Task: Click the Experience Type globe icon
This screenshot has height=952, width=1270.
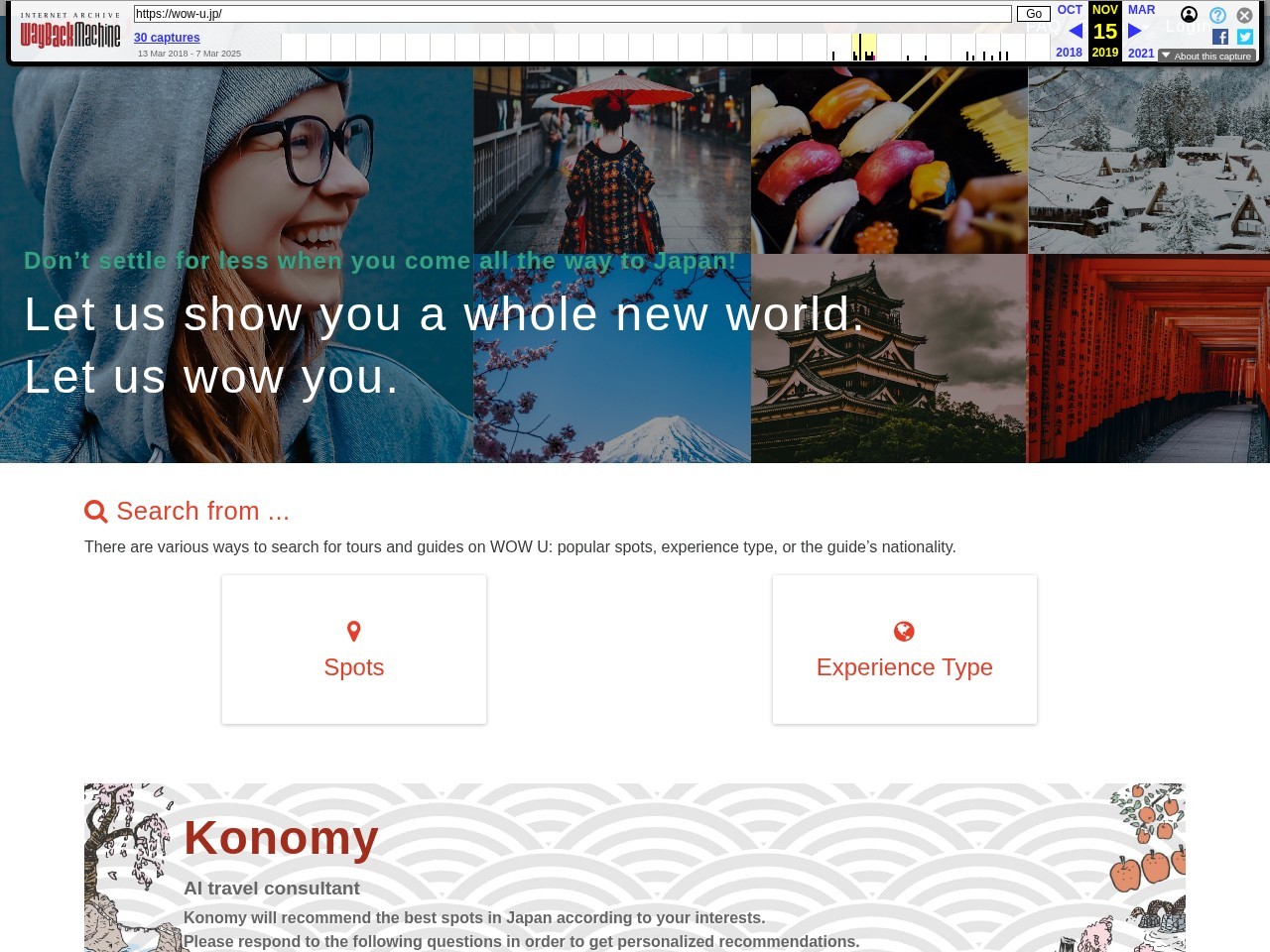Action: tap(904, 632)
